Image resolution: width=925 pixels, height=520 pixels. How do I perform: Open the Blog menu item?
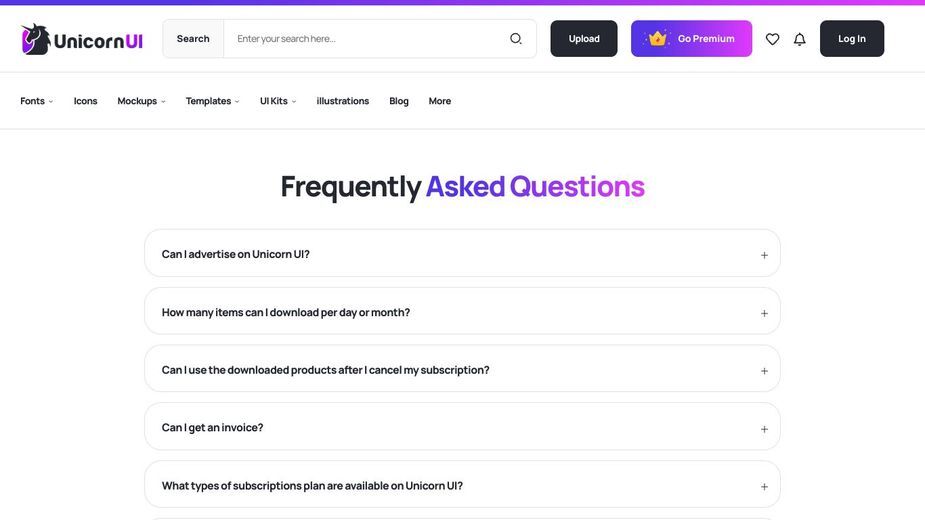(x=399, y=101)
